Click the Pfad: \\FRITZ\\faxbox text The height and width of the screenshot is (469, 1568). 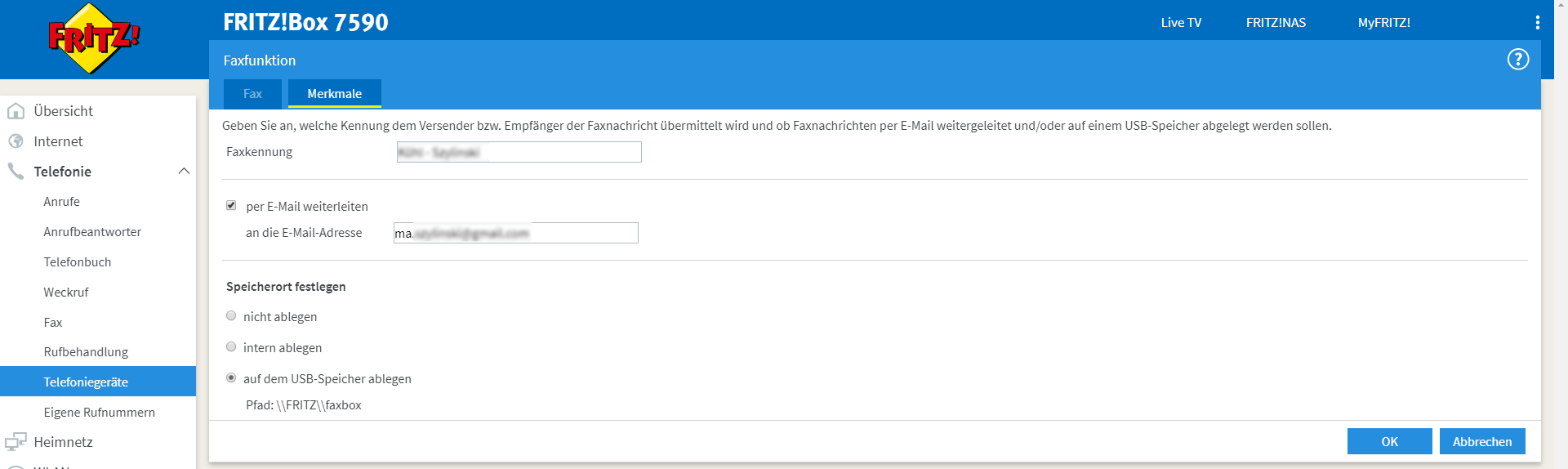(x=304, y=405)
